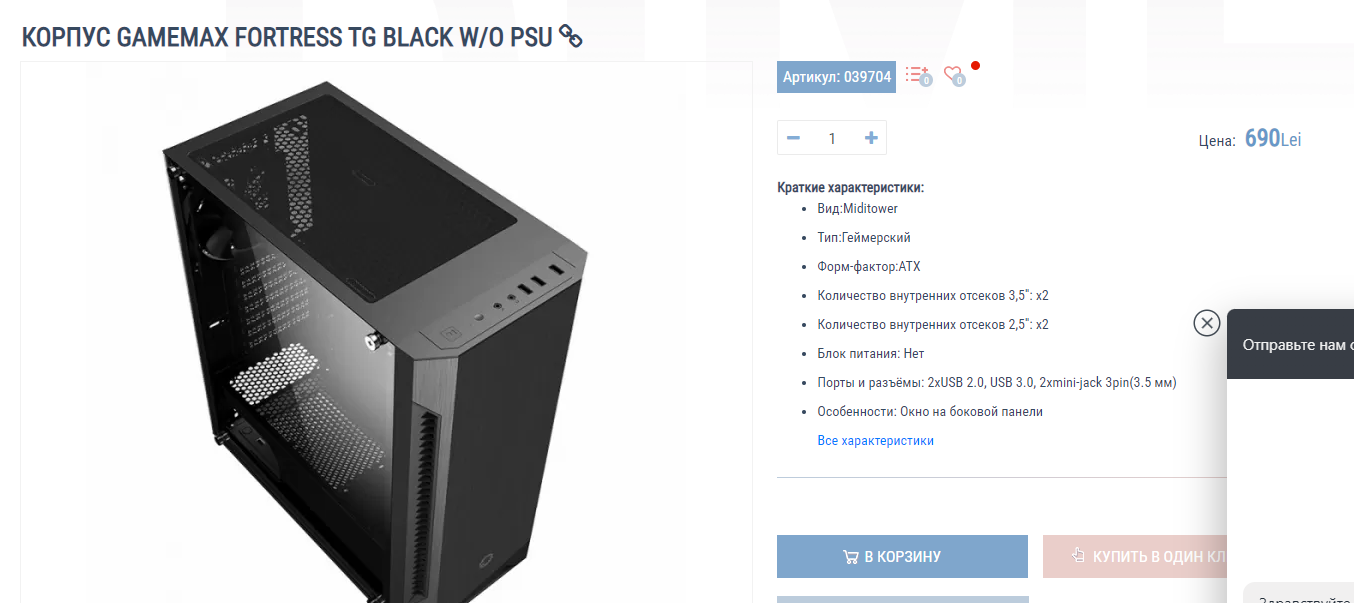Image resolution: width=1354 pixels, height=603 pixels.
Task: Add product to the comparison list icon
Action: pyautogui.click(x=918, y=75)
